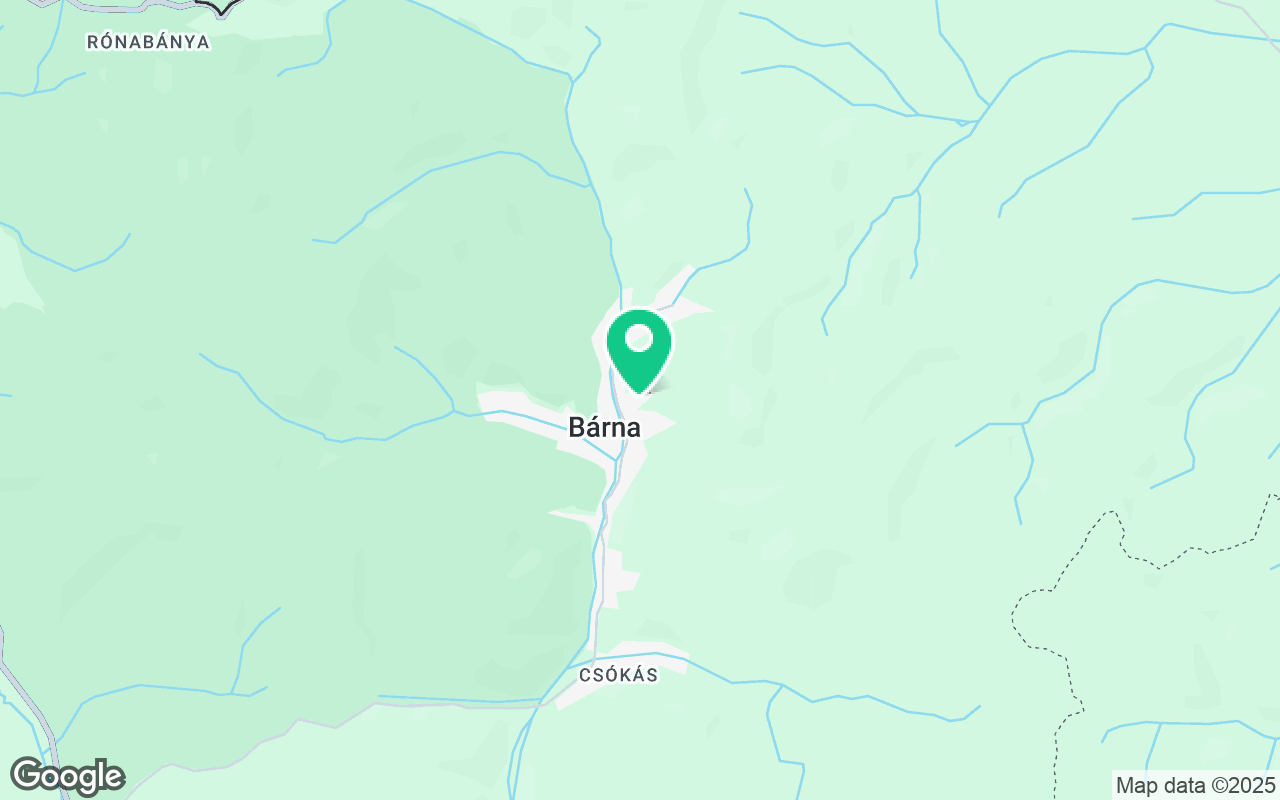Click the blue stream running through Csókás
The width and height of the screenshot is (1280, 800).
coord(640,657)
